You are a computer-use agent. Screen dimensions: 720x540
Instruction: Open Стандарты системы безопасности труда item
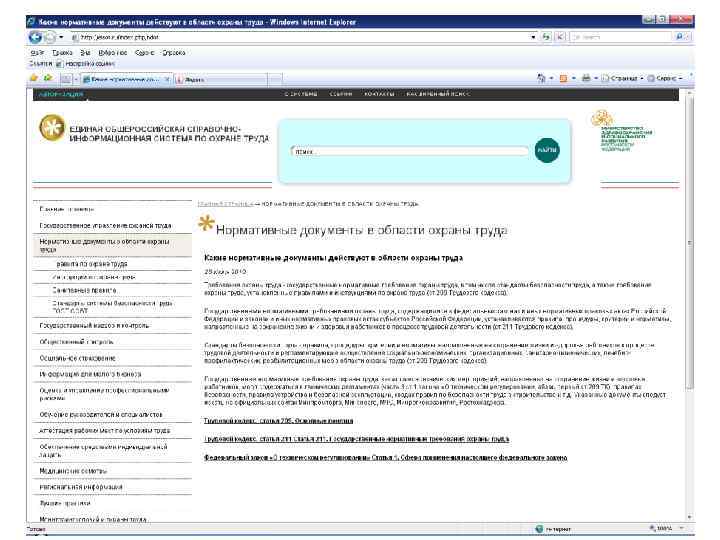point(112,307)
